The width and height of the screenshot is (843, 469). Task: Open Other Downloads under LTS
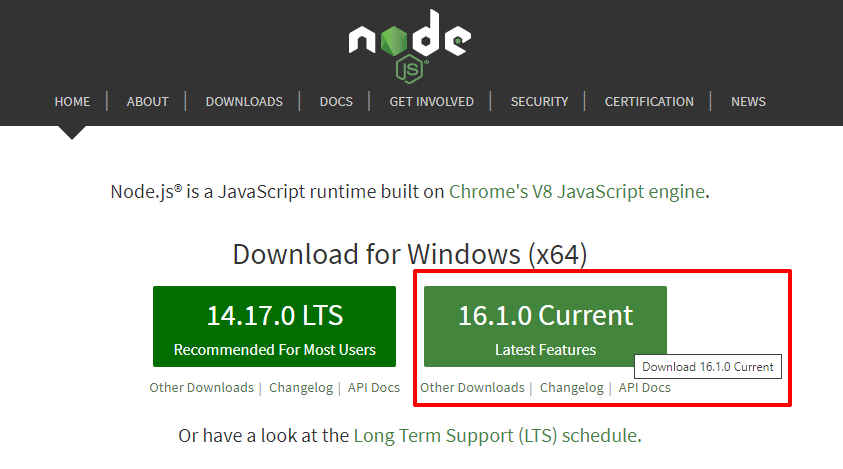pos(202,388)
